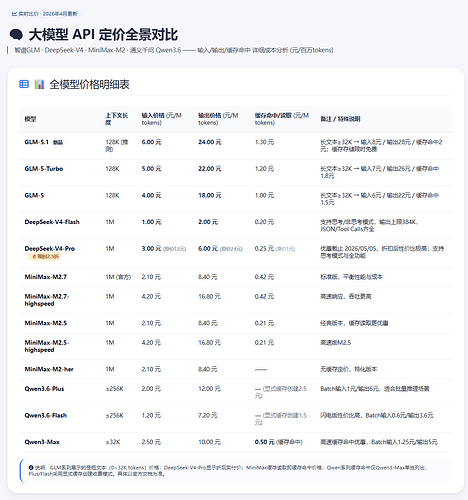Click the 7.20 元 output price of Qwen3.6-Flash
The height and width of the screenshot is (500, 468).
[x=208, y=415]
